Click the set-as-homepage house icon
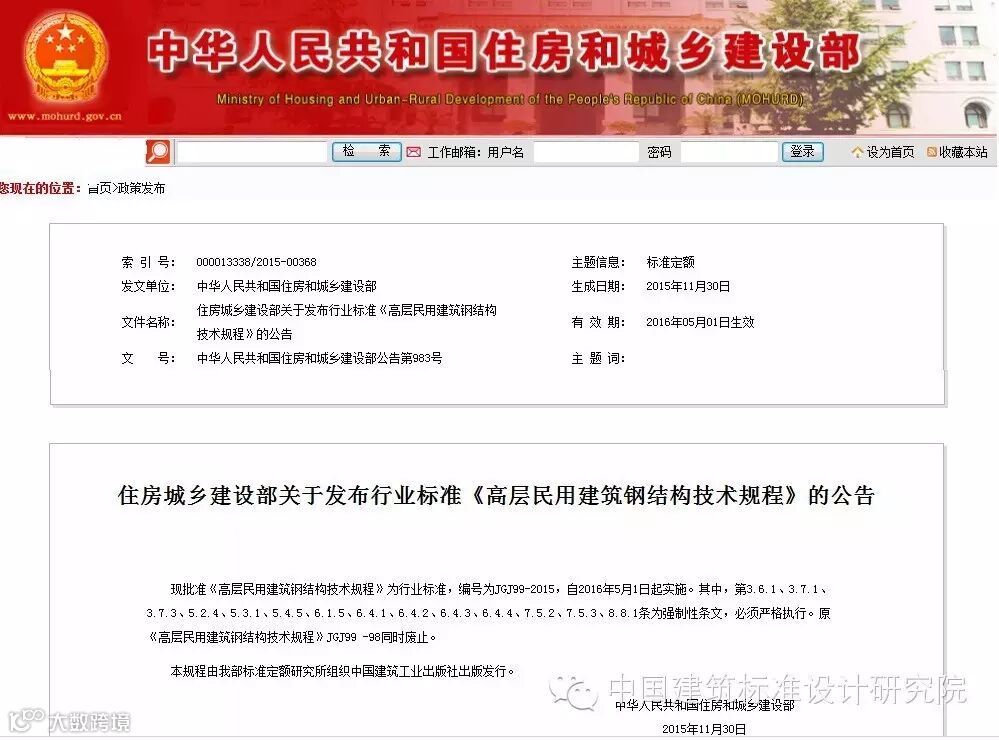The height and width of the screenshot is (740, 999). [857, 152]
